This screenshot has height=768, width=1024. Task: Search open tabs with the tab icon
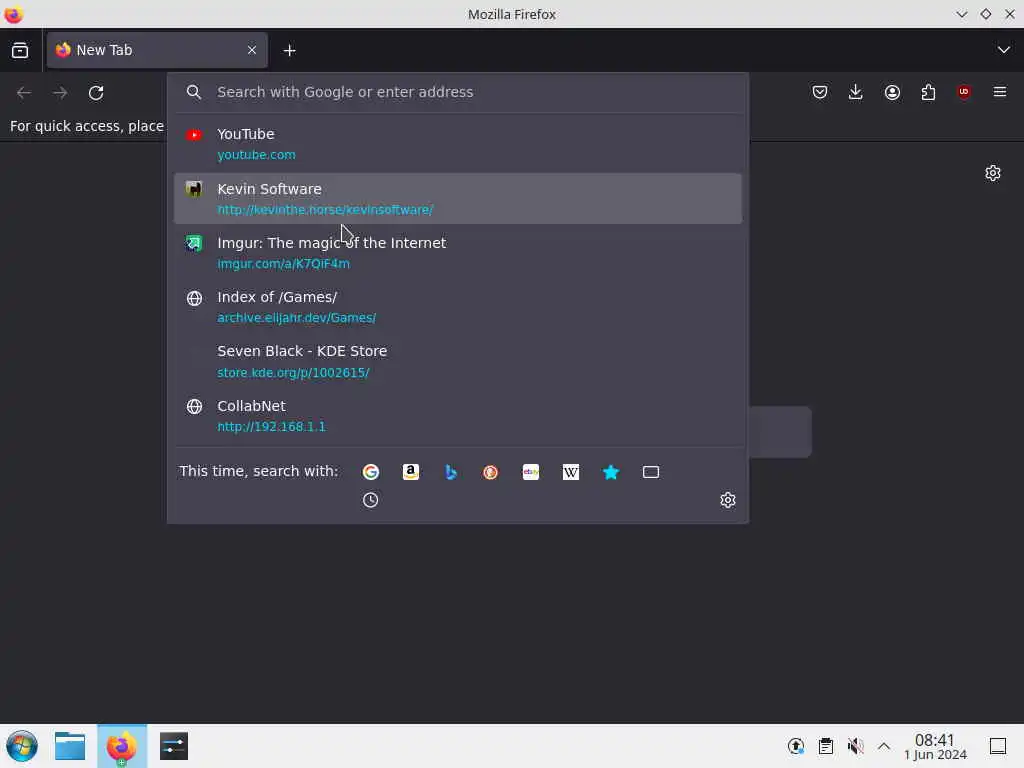point(651,472)
